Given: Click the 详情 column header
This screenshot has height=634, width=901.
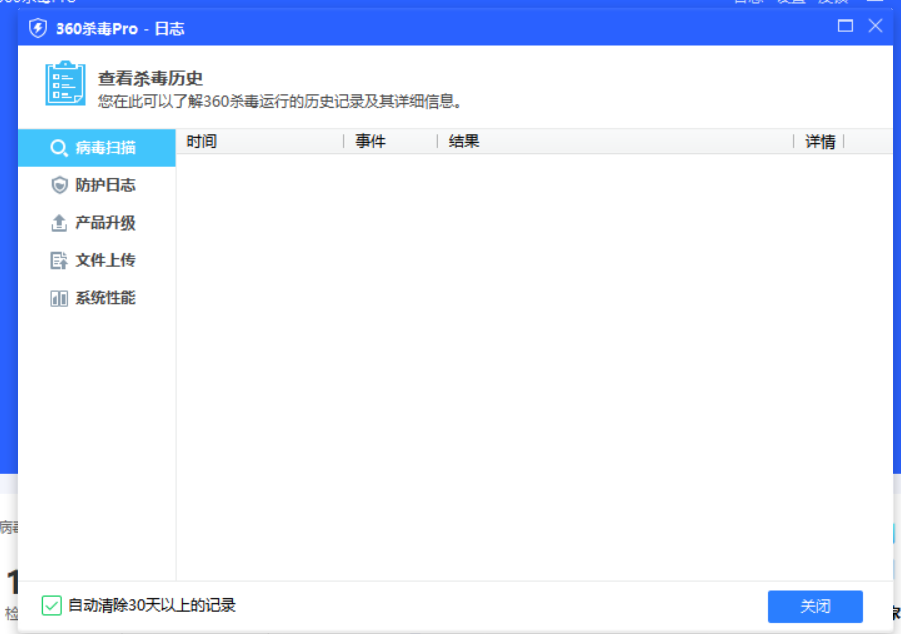Looking at the screenshot, I should (x=819, y=141).
